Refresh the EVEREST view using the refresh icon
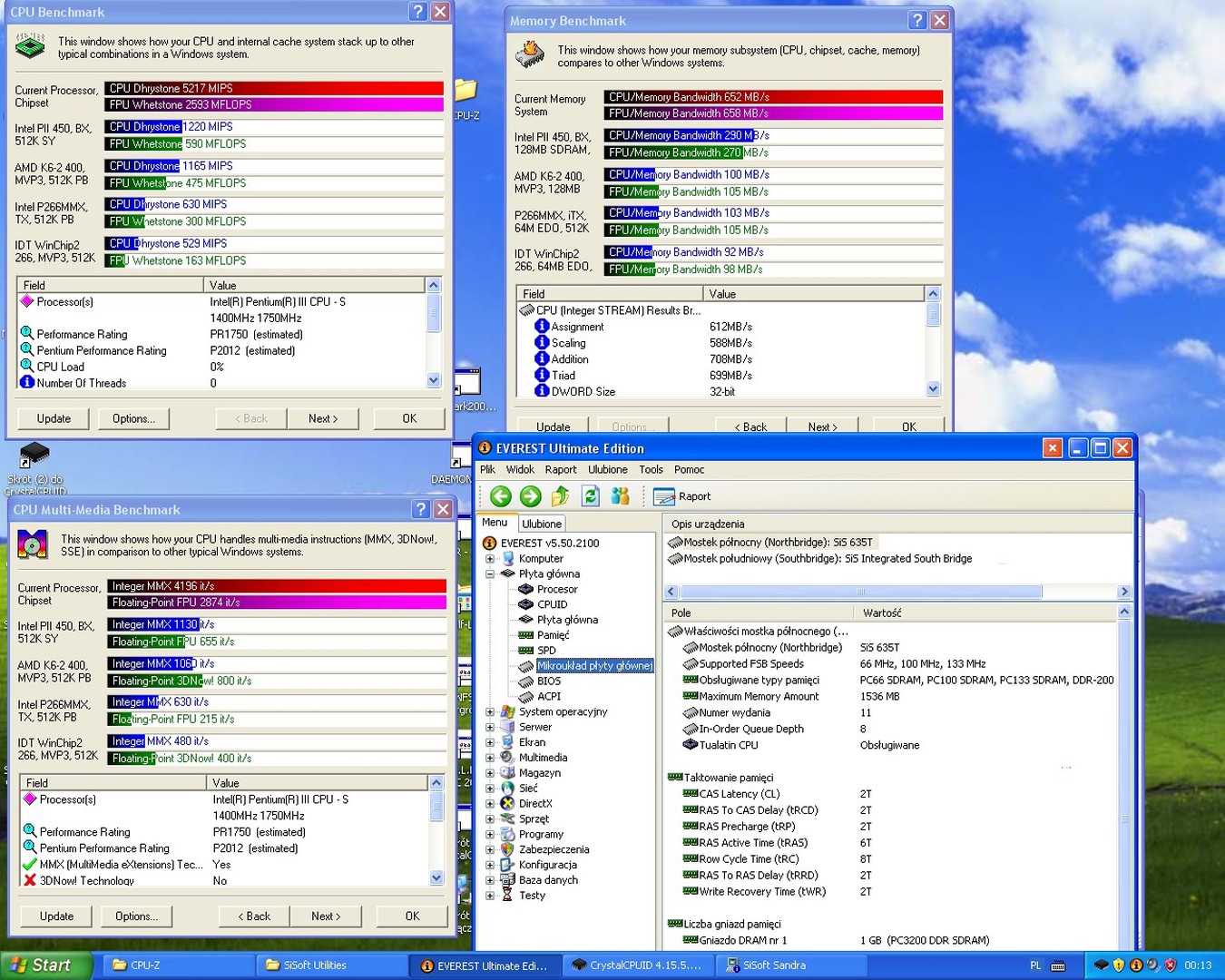This screenshot has width=1225, height=980. tap(591, 495)
